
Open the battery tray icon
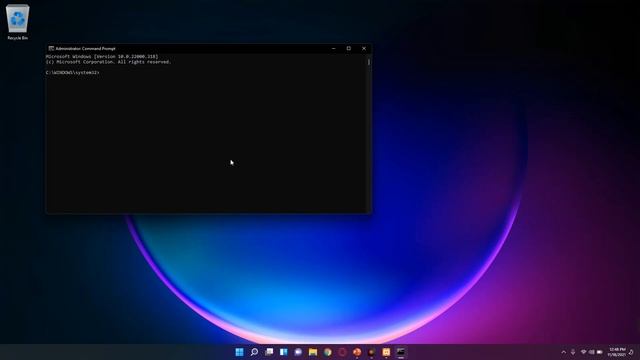tap(600, 352)
